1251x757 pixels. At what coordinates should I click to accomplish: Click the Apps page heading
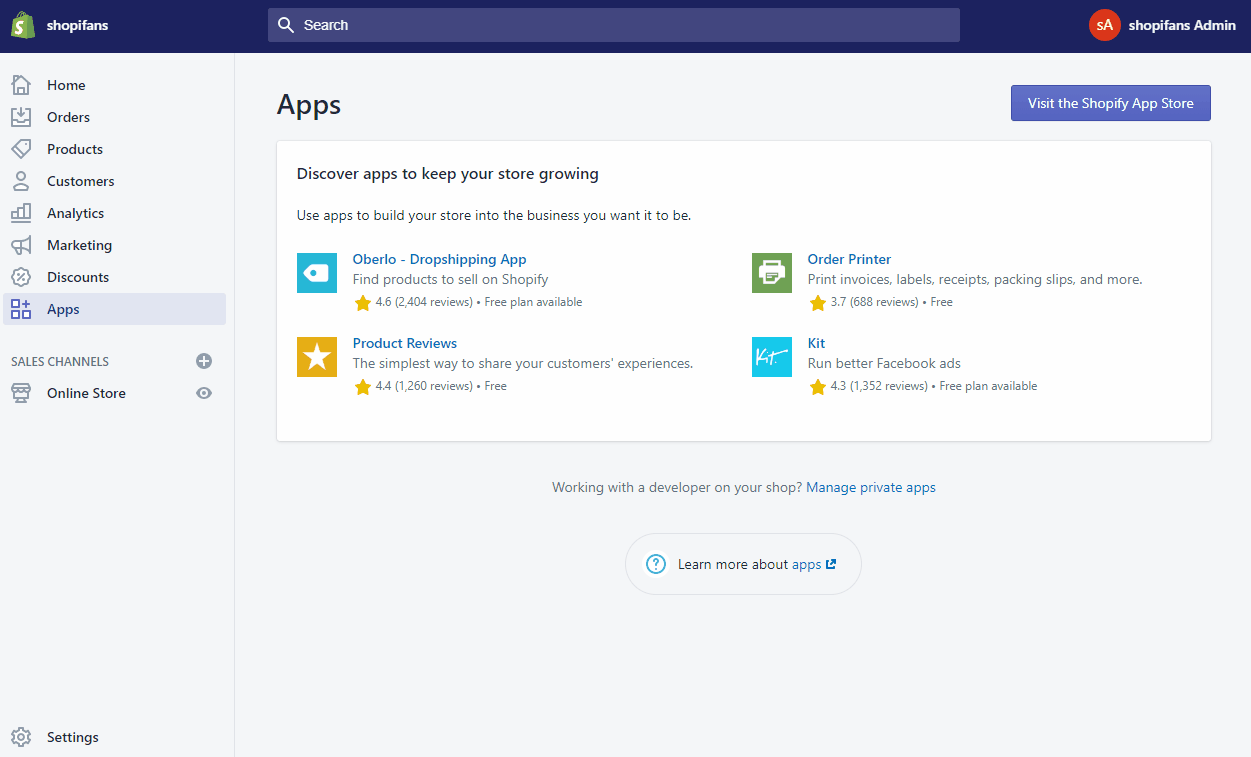(x=309, y=105)
